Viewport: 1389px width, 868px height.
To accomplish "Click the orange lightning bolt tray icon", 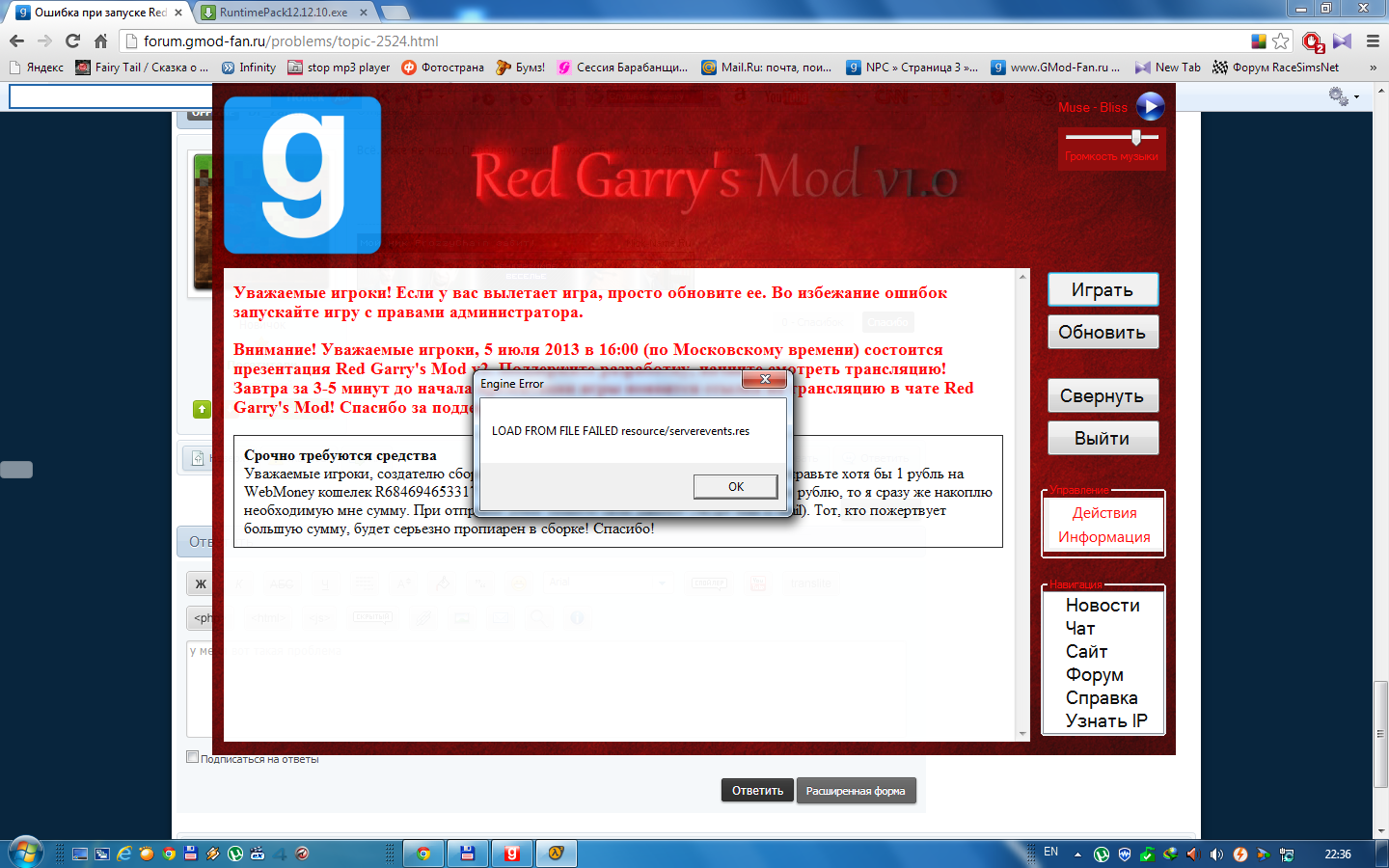I will coord(1240,854).
